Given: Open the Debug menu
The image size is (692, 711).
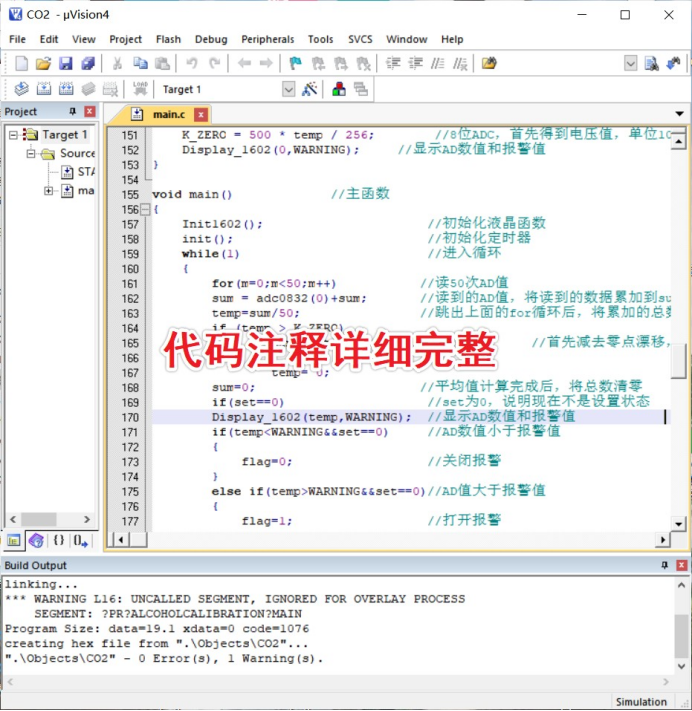Looking at the screenshot, I should pyautogui.click(x=211, y=39).
